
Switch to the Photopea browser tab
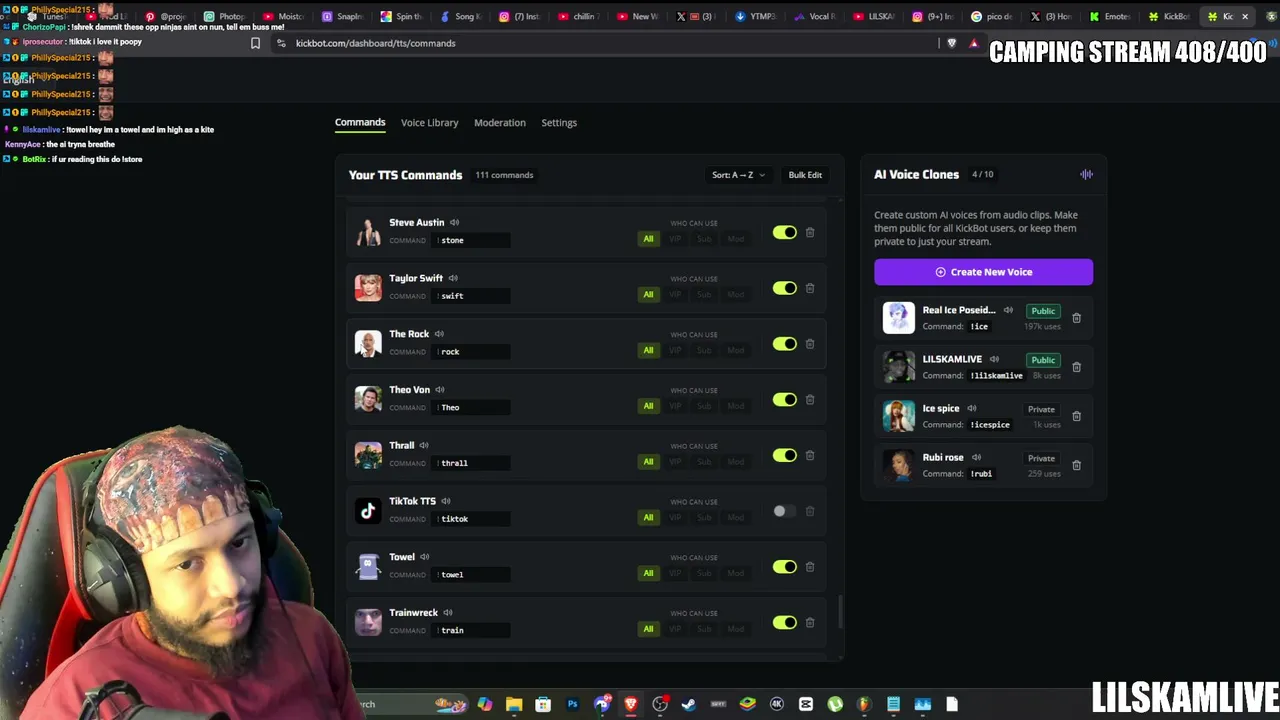[224, 16]
